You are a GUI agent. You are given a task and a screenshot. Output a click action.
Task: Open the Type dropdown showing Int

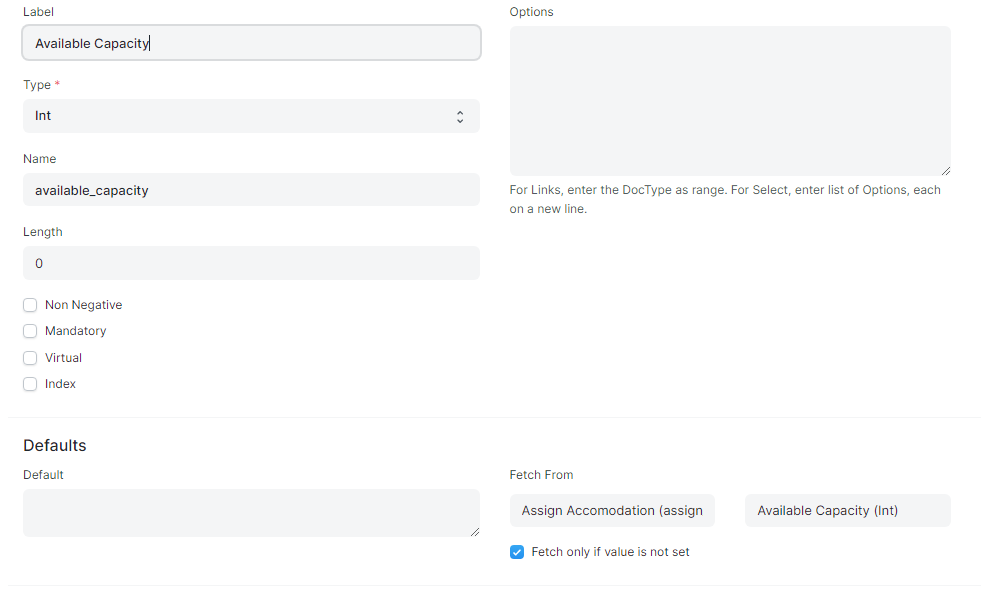[251, 116]
